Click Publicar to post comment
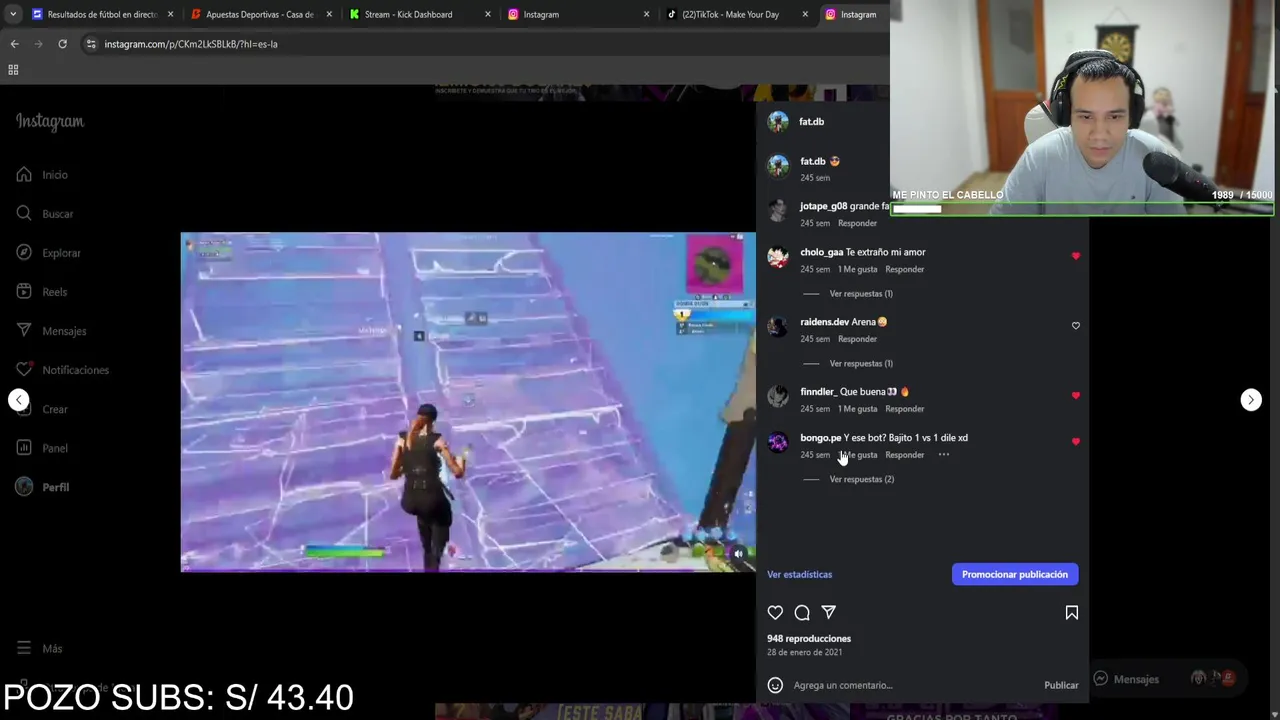The width and height of the screenshot is (1280, 720). 1061,685
